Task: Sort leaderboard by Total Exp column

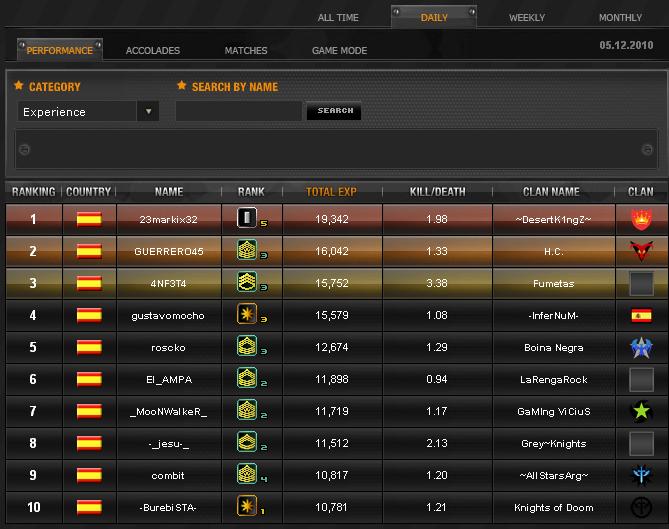Action: pos(331,191)
